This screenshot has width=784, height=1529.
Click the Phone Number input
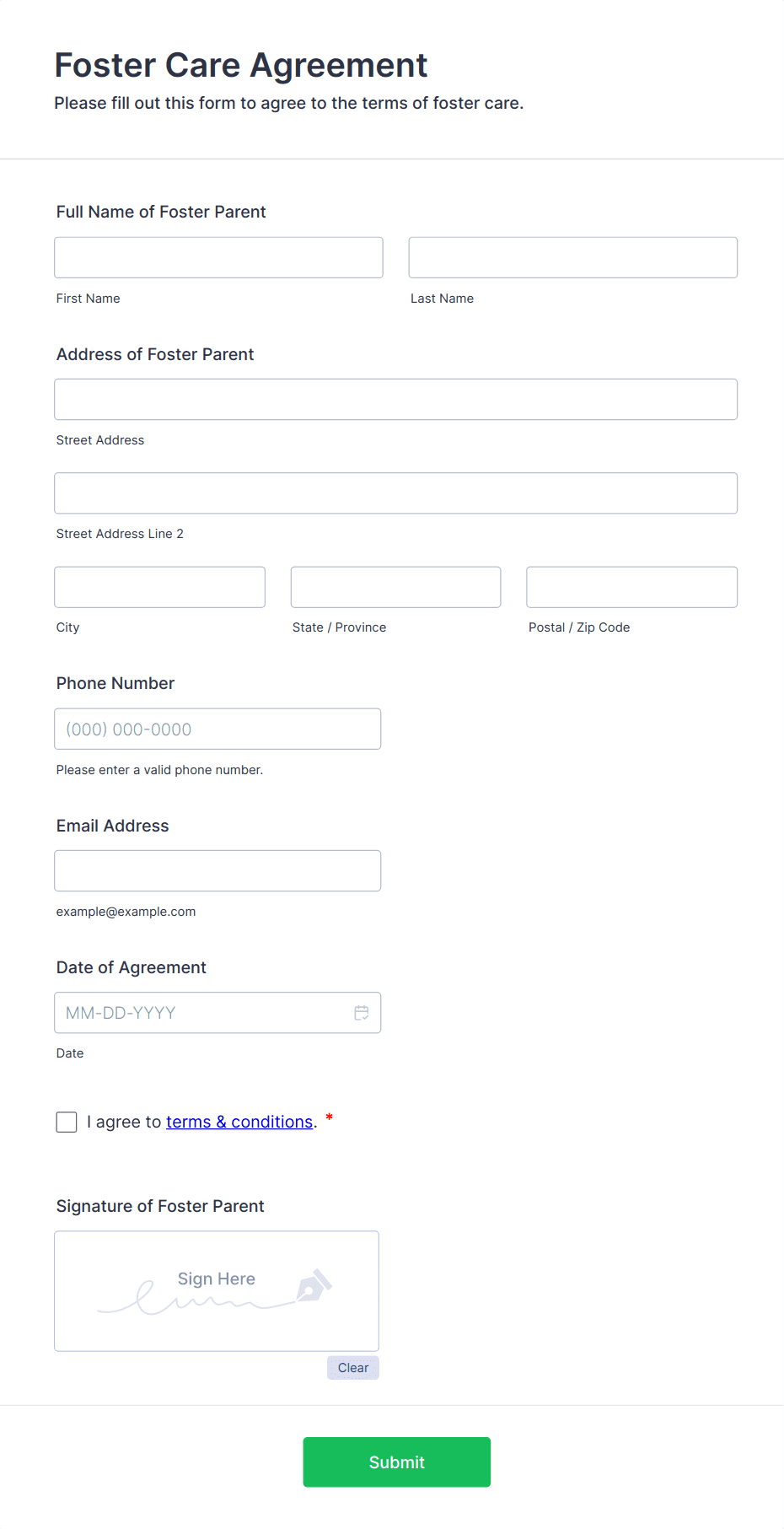pyautogui.click(x=217, y=729)
